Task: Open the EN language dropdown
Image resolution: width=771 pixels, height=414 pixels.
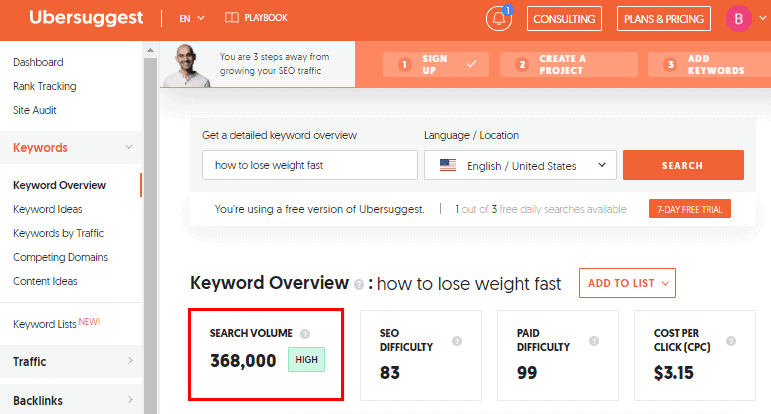Action: coord(192,18)
